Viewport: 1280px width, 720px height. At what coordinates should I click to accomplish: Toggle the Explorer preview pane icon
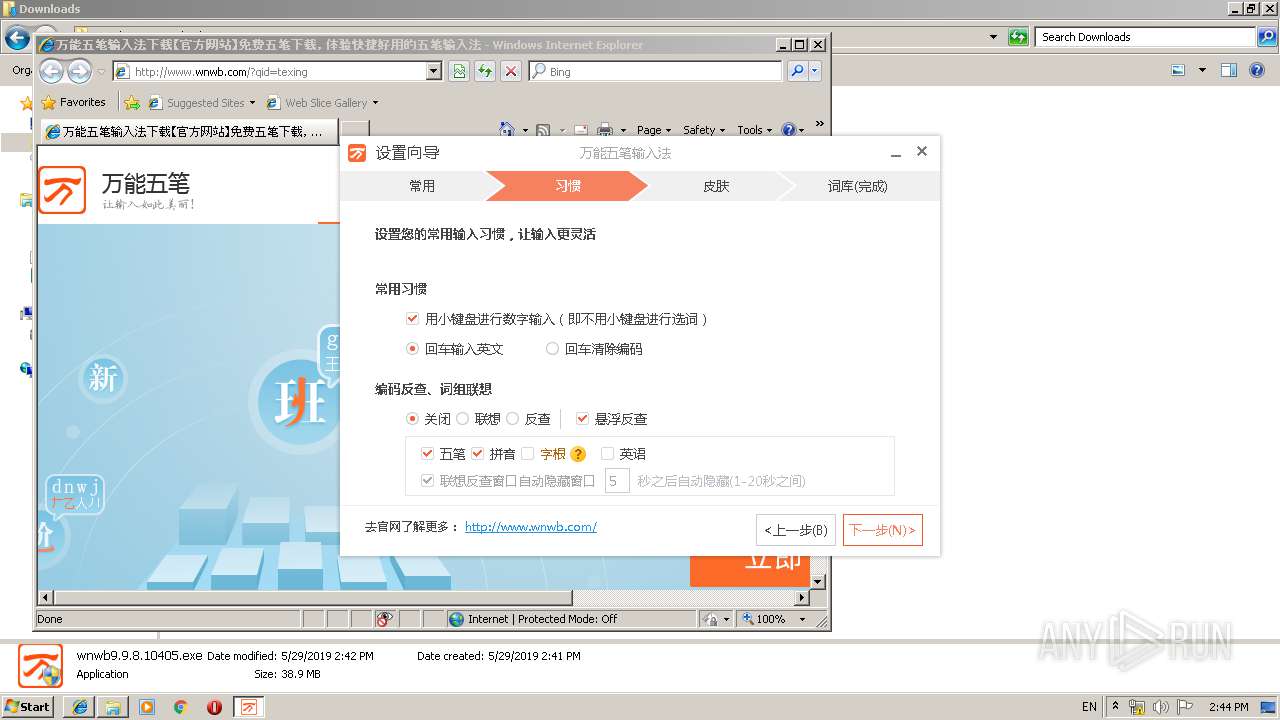pyautogui.click(x=1229, y=70)
